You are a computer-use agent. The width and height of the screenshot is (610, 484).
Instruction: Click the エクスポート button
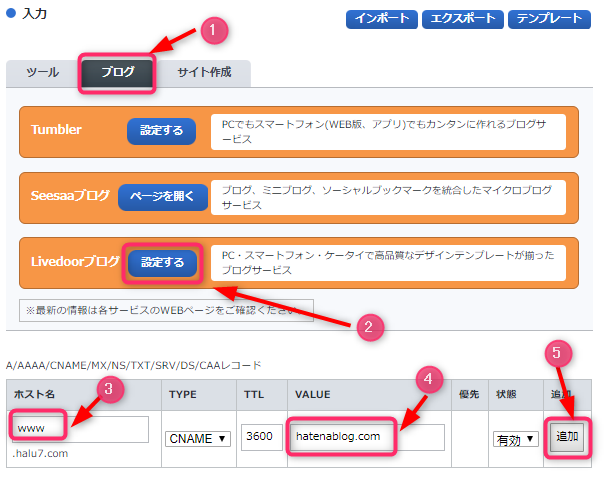(x=463, y=19)
